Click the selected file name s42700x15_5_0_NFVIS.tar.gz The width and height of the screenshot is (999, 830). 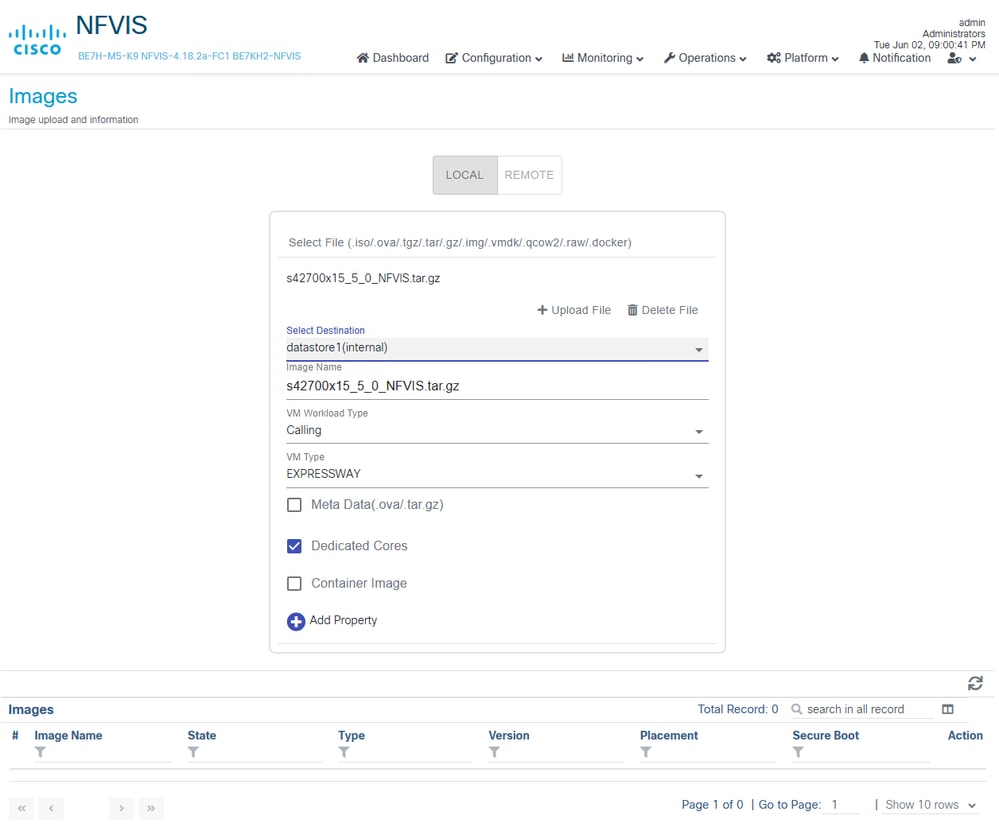pyautogui.click(x=363, y=278)
